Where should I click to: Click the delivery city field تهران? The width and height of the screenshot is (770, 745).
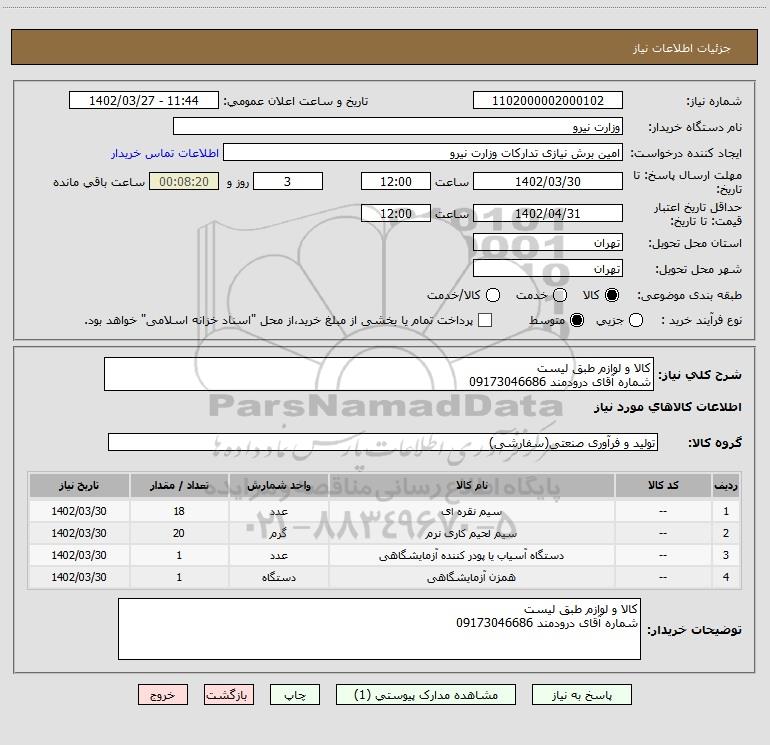tap(548, 268)
